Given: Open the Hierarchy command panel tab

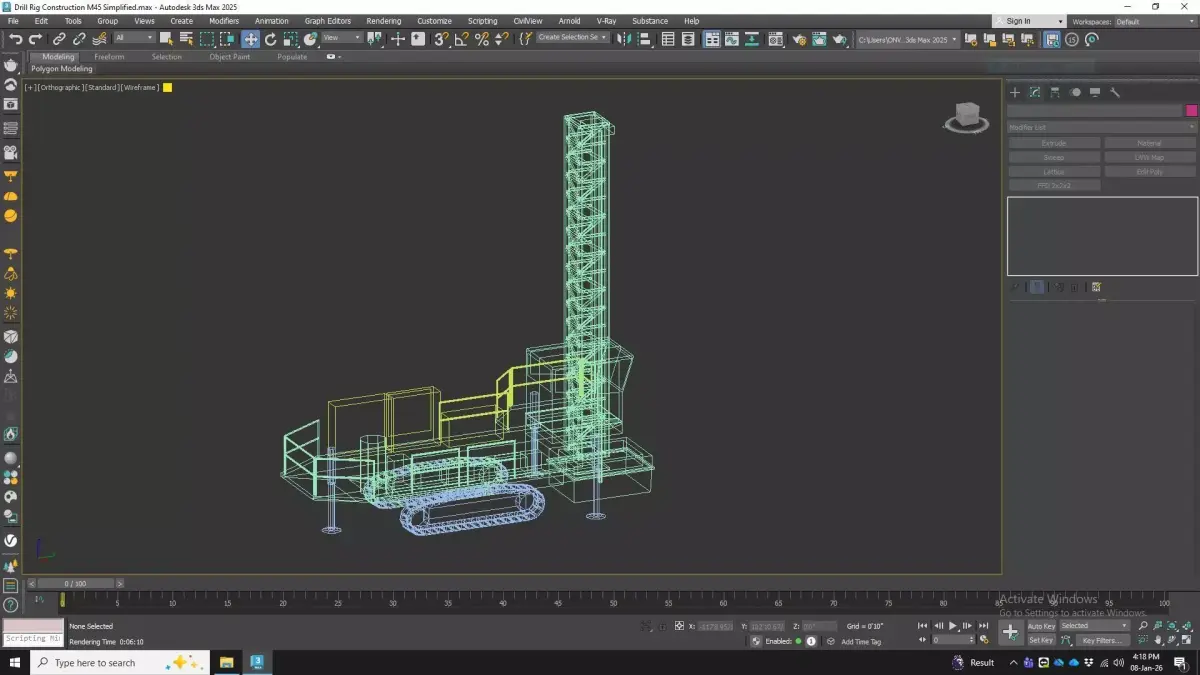Looking at the screenshot, I should pyautogui.click(x=1055, y=92).
